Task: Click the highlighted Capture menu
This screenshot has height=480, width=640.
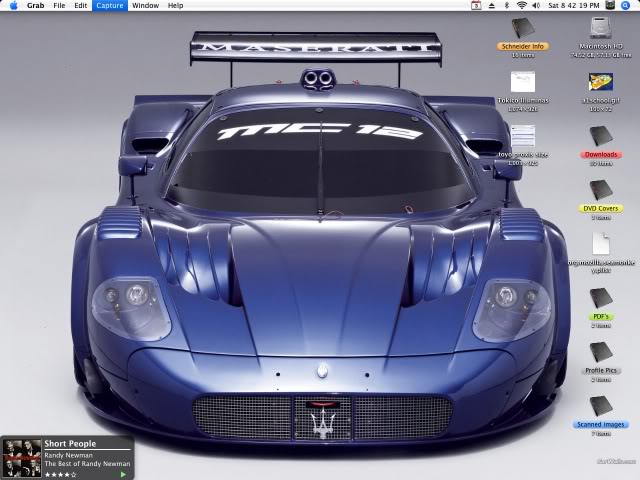Action: (x=110, y=6)
